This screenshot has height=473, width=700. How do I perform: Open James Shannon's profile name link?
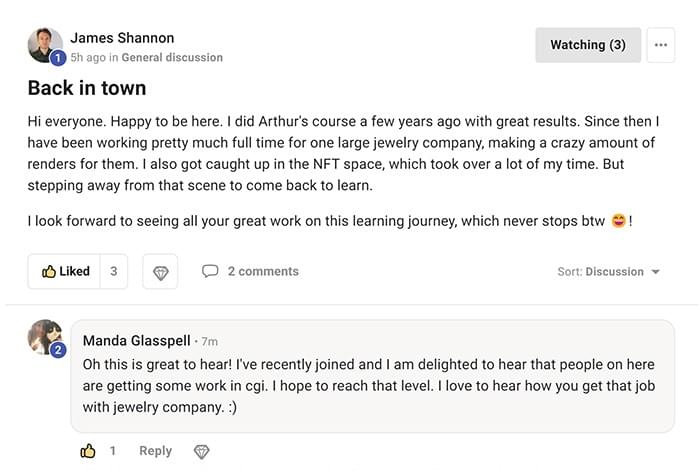[x=122, y=38]
